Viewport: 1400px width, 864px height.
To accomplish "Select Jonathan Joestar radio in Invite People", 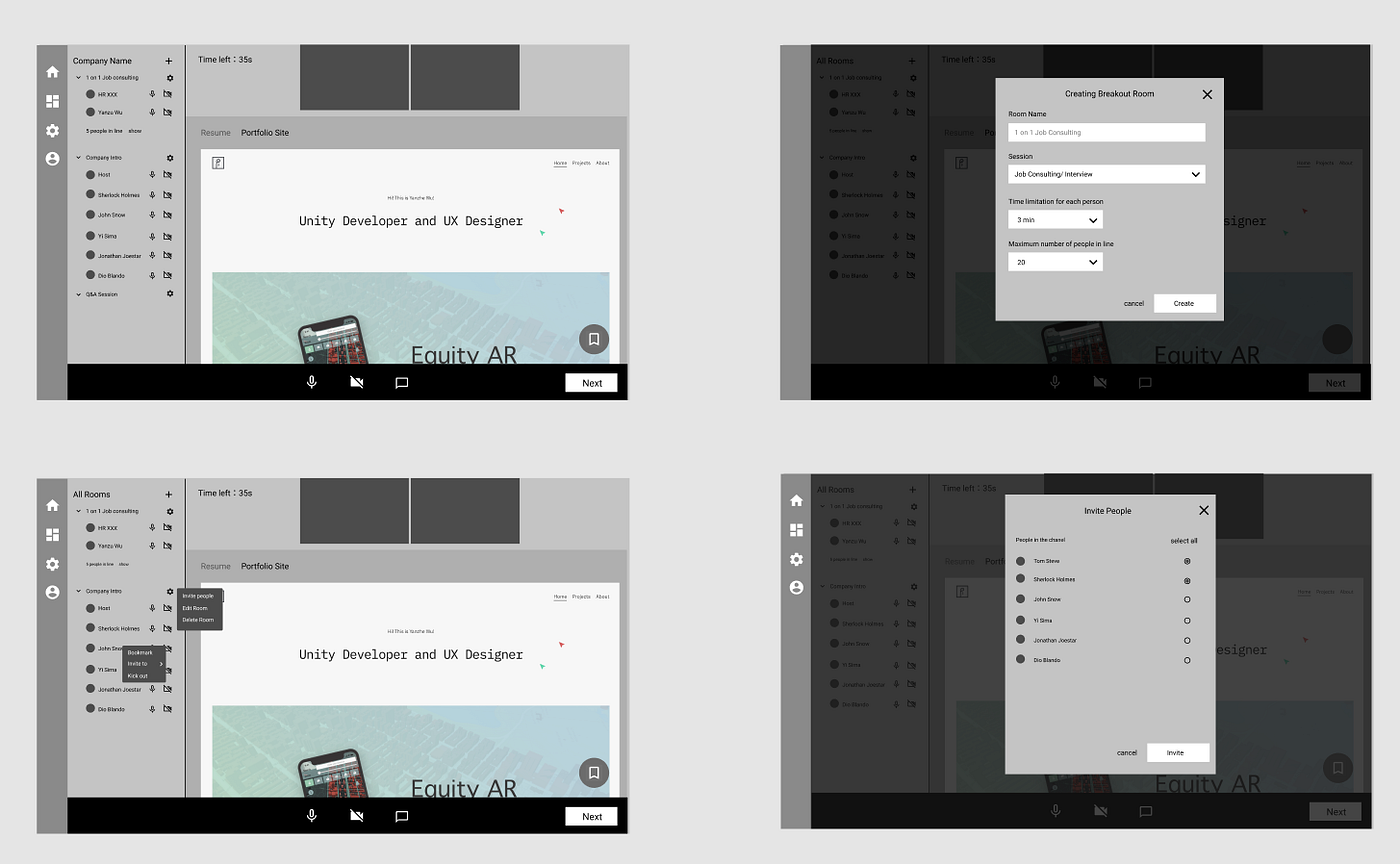I will (1187, 640).
